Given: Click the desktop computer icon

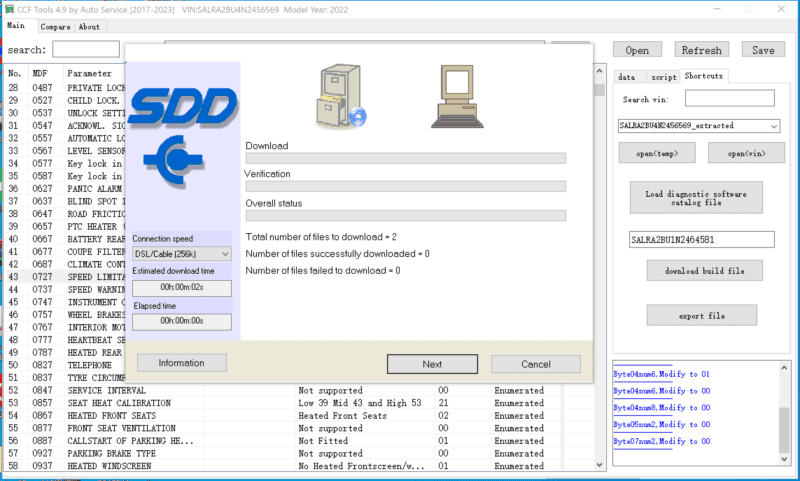Looking at the screenshot, I should point(457,96).
